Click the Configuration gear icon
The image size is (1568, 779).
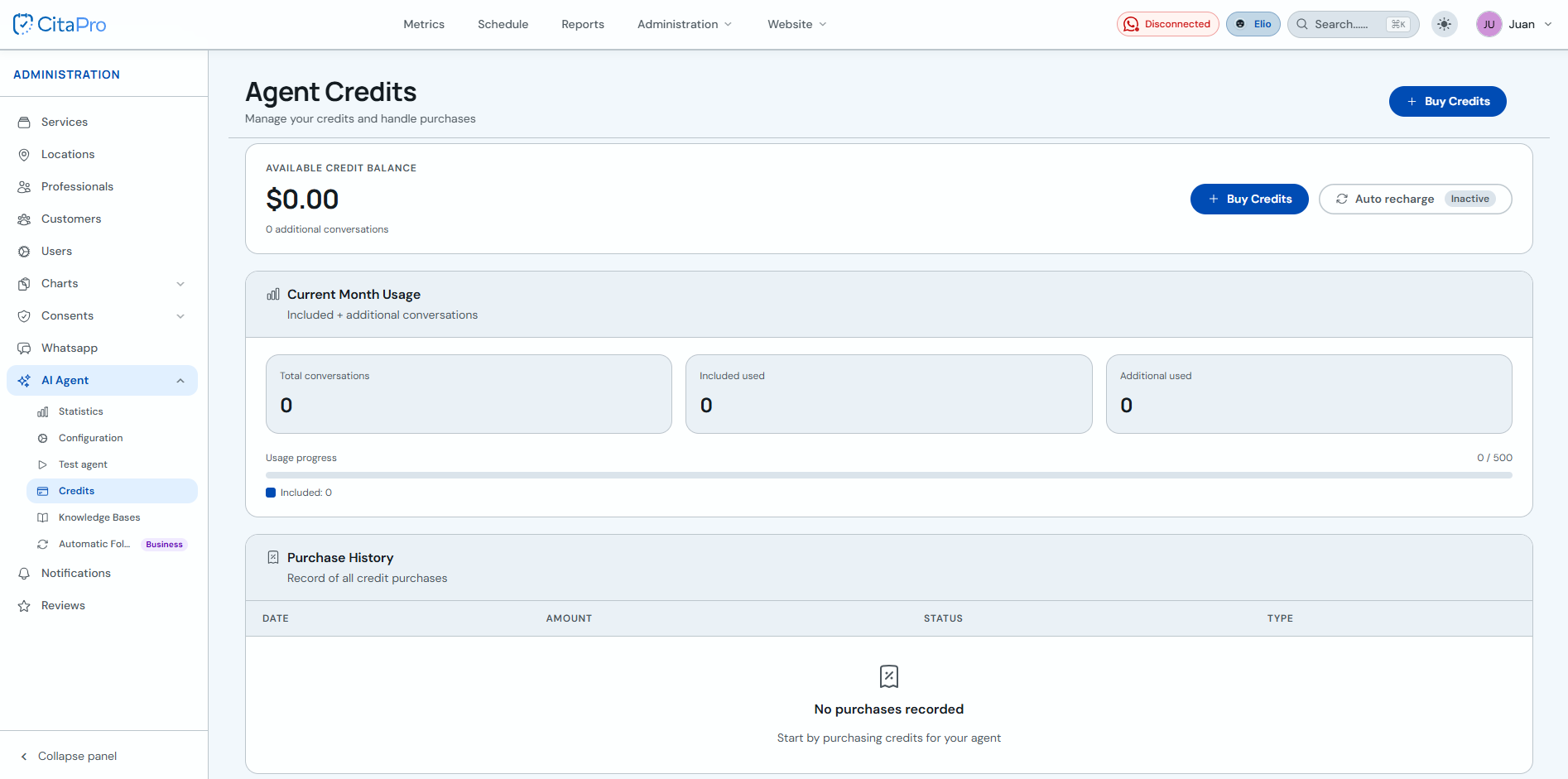[43, 438]
